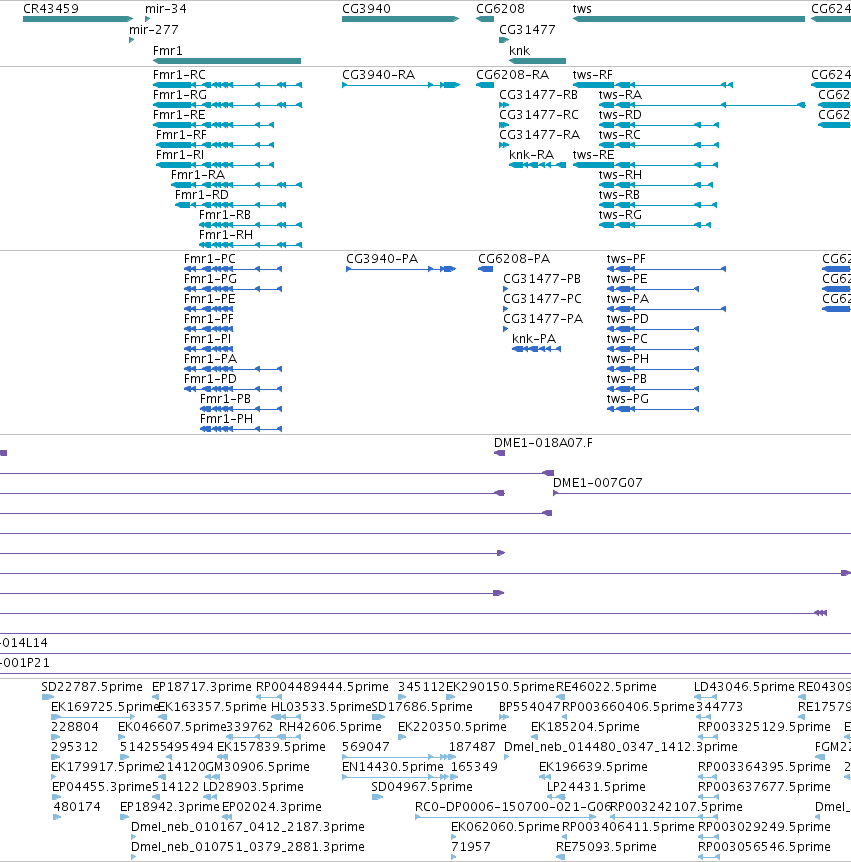Image resolution: width=851 pixels, height=862 pixels.
Task: Select protein label tws-PG
Action: point(628,399)
